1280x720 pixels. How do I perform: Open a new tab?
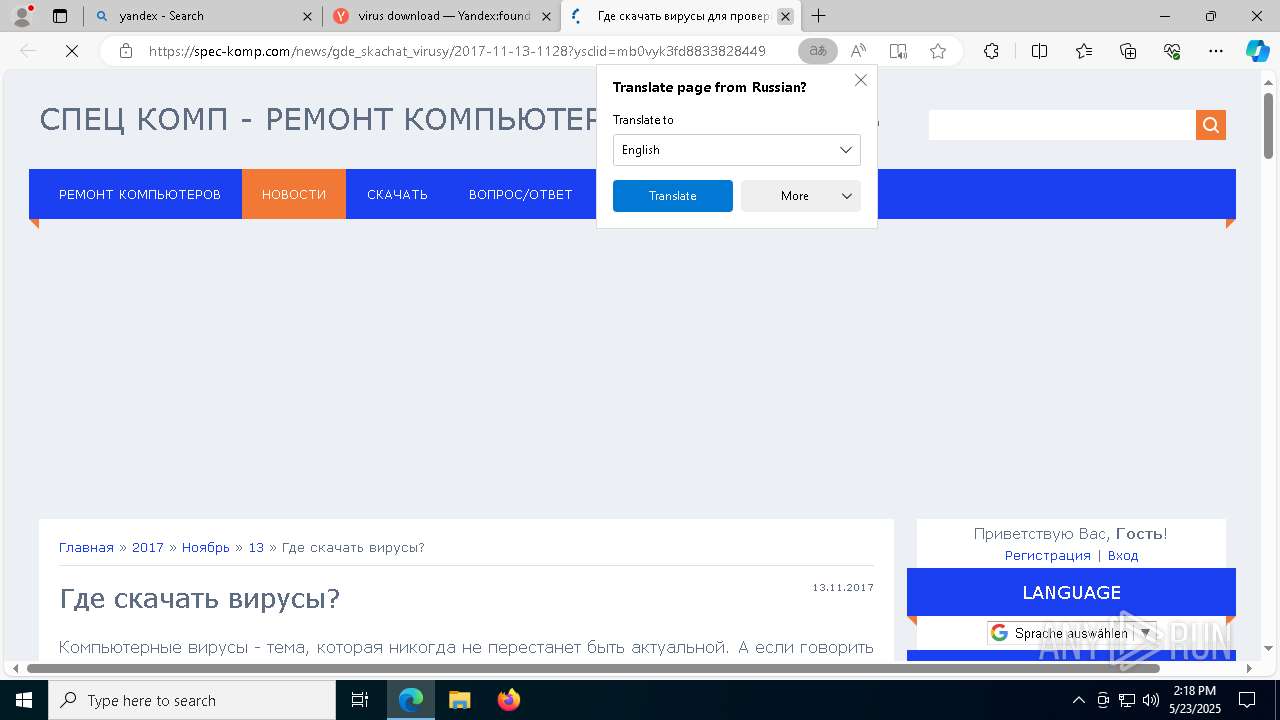(x=819, y=16)
